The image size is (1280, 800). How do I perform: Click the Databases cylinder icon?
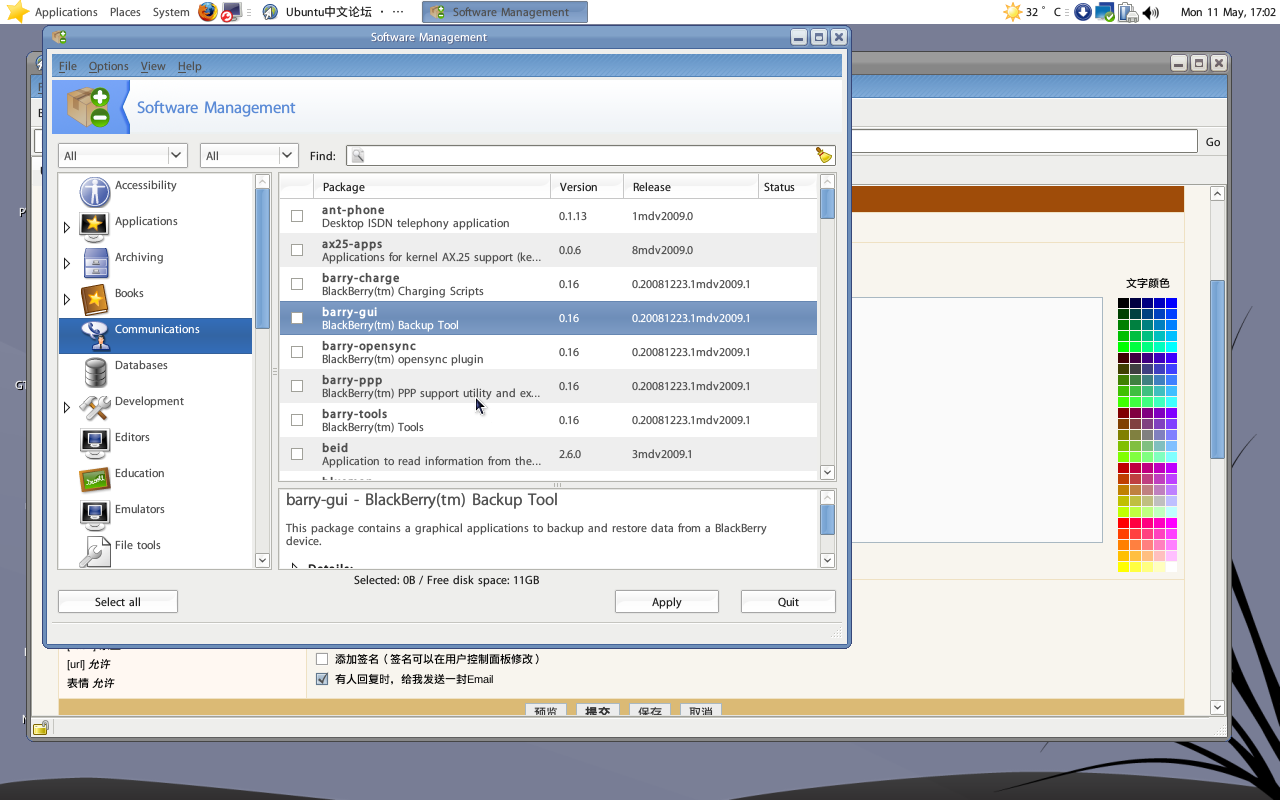coord(96,372)
